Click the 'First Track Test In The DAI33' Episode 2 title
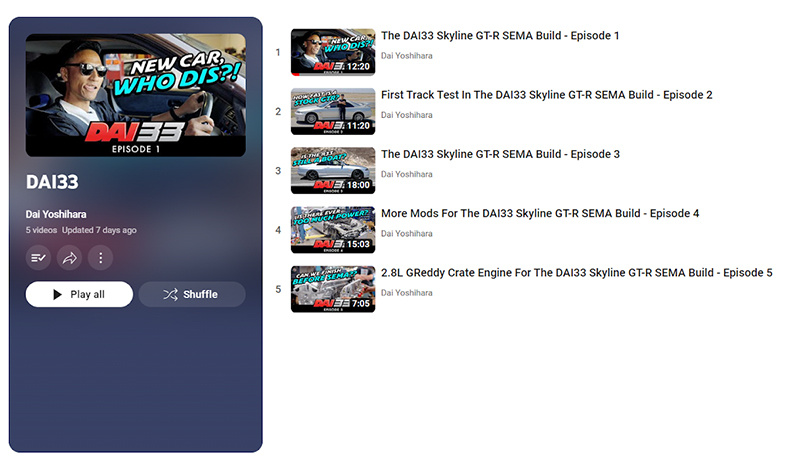Screen dimensions: 800x462 [546, 95]
